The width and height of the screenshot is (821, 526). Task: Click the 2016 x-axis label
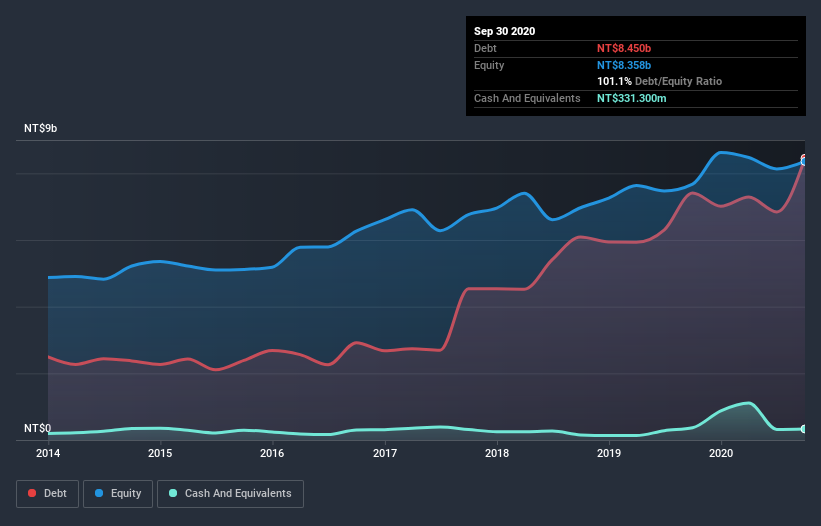pyautogui.click(x=272, y=453)
